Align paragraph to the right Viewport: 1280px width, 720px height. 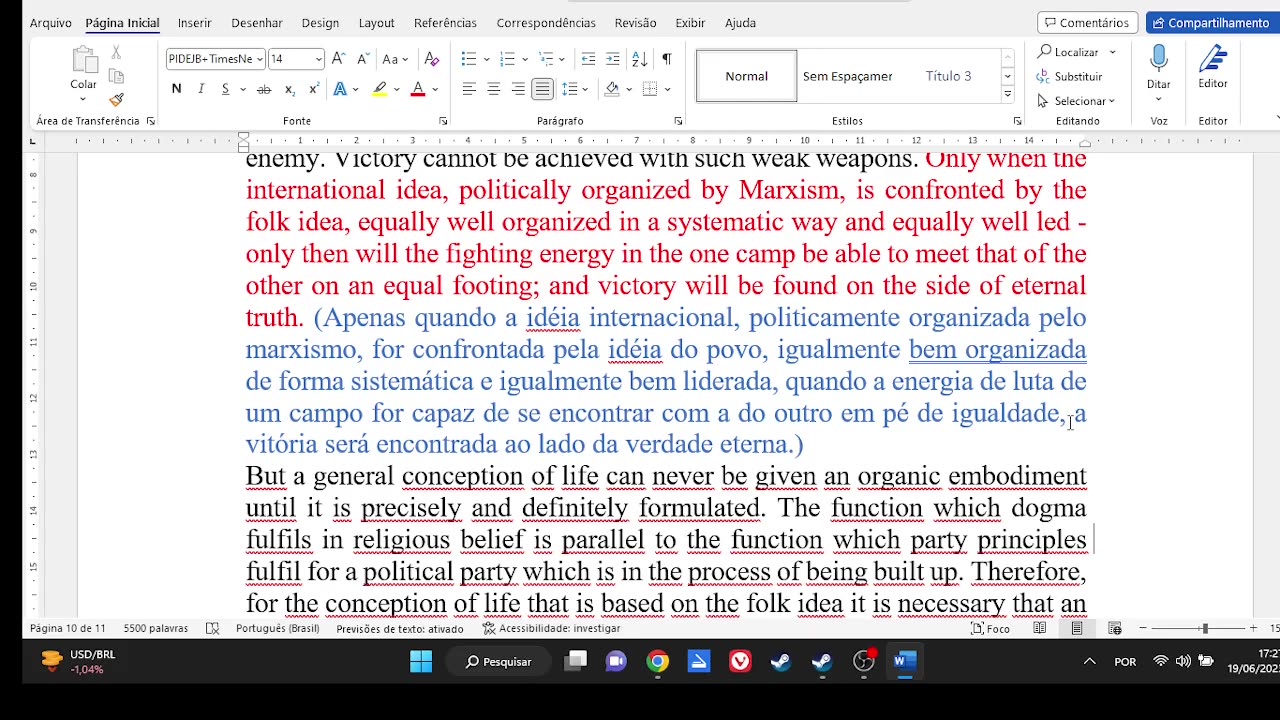tap(518, 89)
